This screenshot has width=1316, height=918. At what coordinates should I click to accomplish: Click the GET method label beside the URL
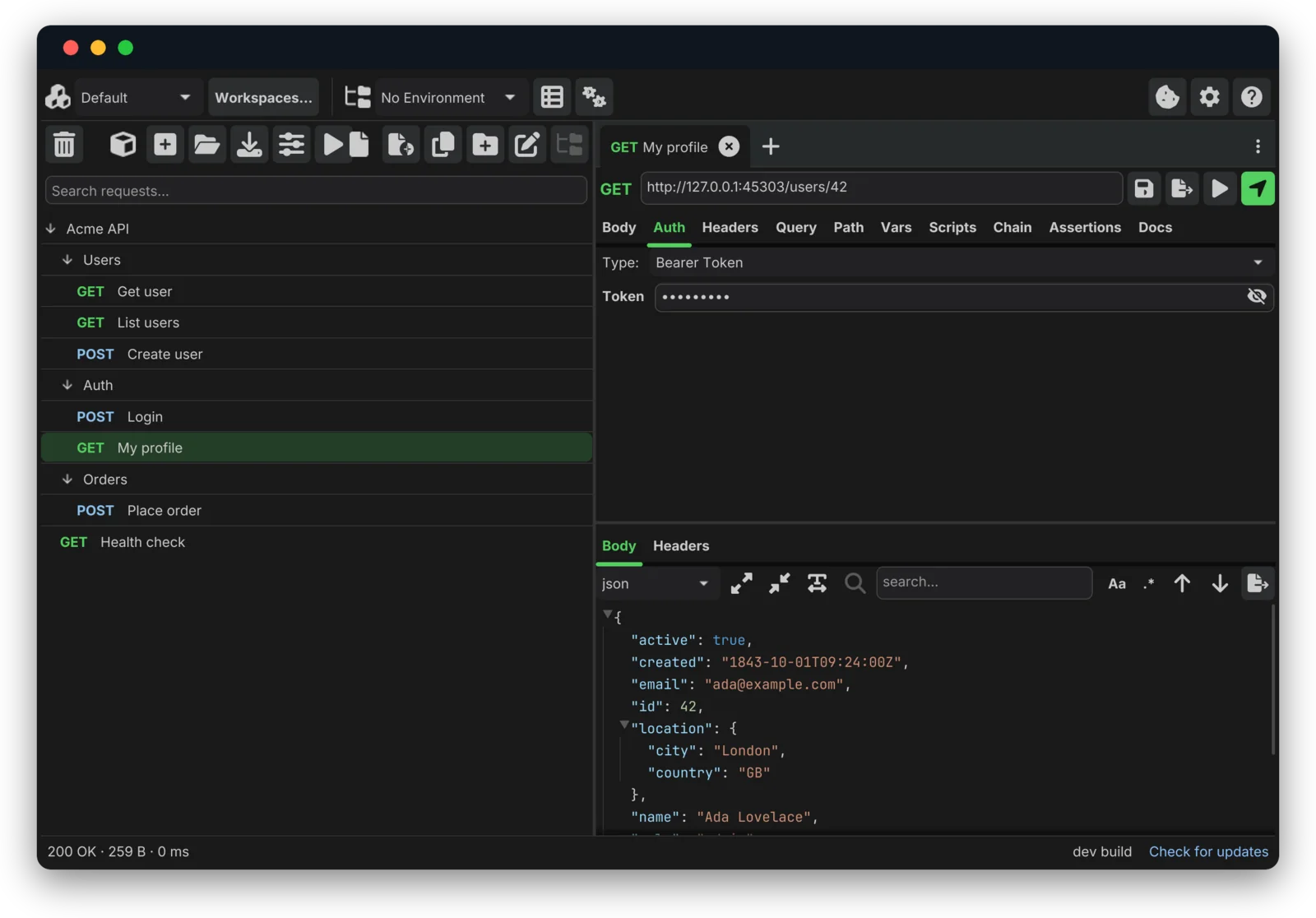[x=615, y=189]
